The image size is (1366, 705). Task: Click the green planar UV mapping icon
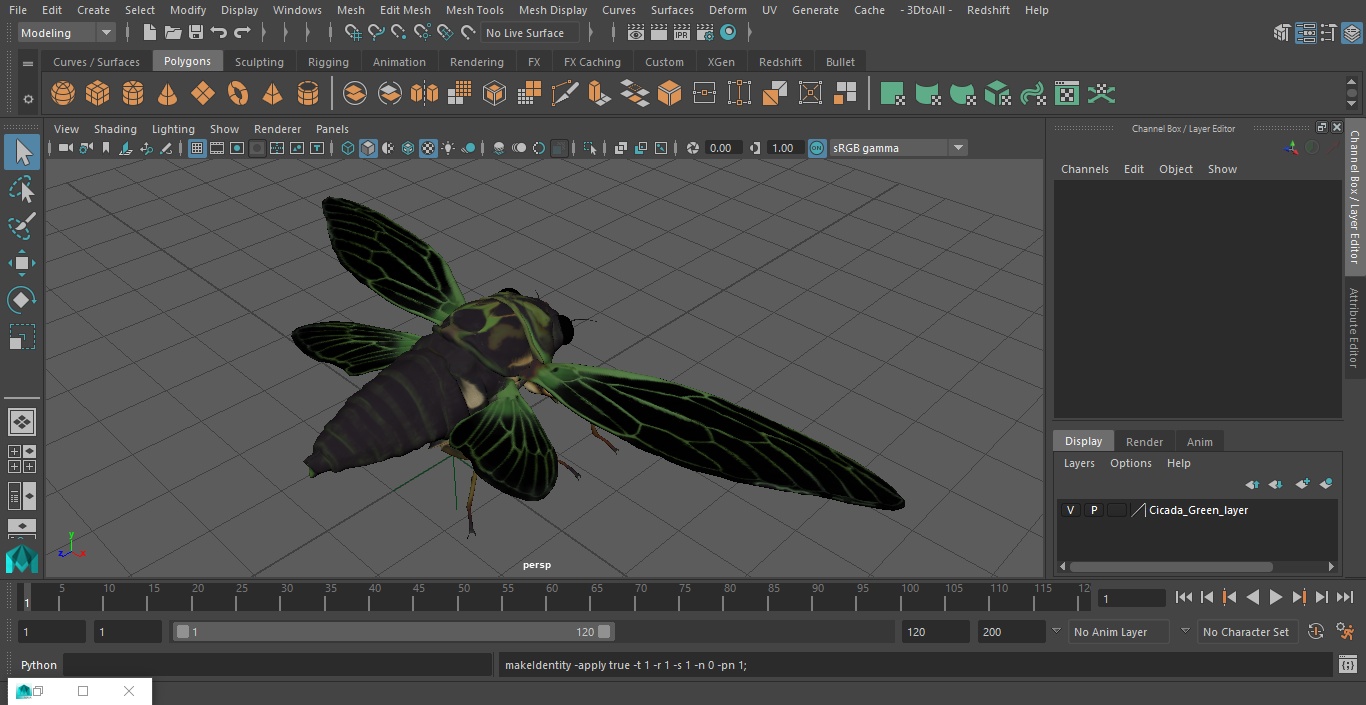[x=892, y=94]
